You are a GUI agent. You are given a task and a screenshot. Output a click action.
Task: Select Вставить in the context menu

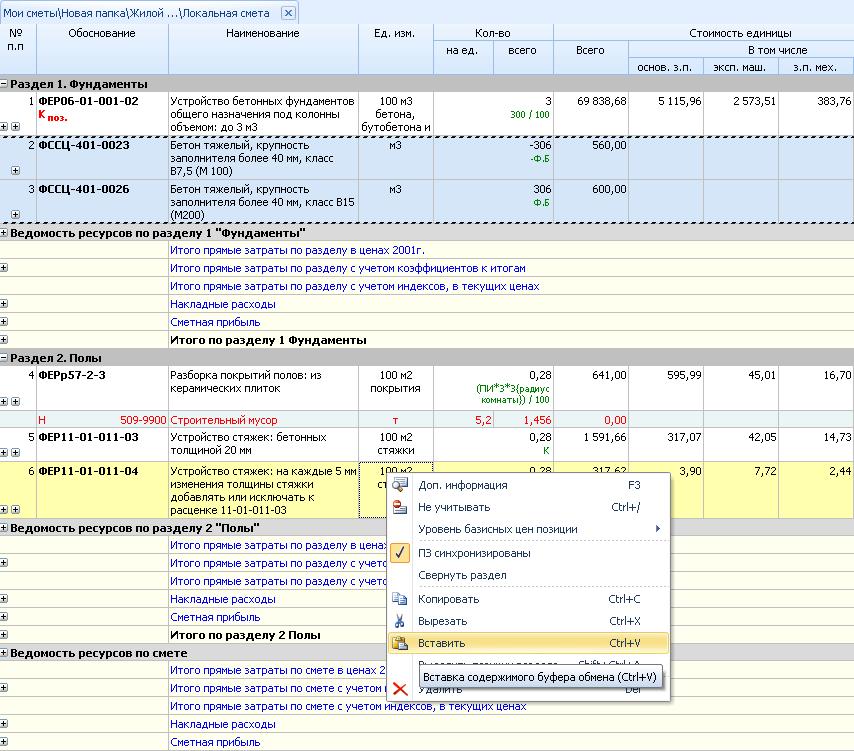click(x=442, y=643)
